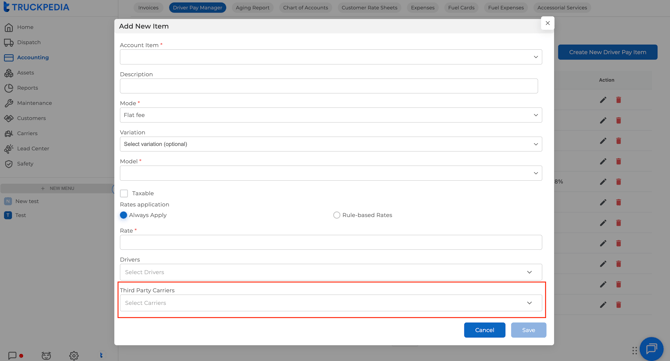670x361 pixels.
Task: Open Chart of Accounts tab
Action: point(306,8)
